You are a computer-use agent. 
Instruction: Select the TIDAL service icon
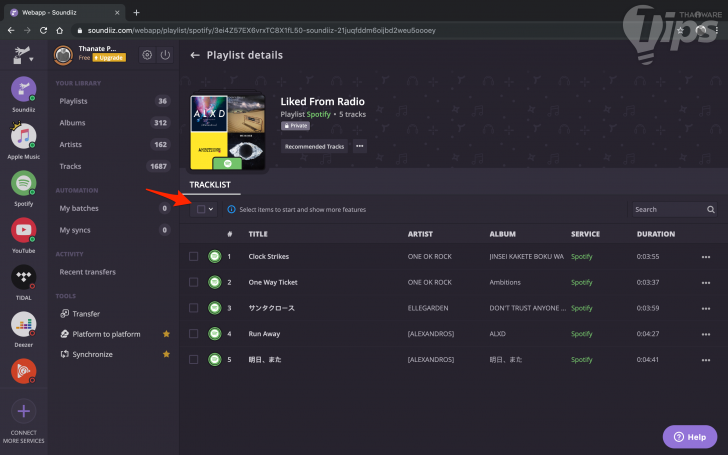point(23,277)
